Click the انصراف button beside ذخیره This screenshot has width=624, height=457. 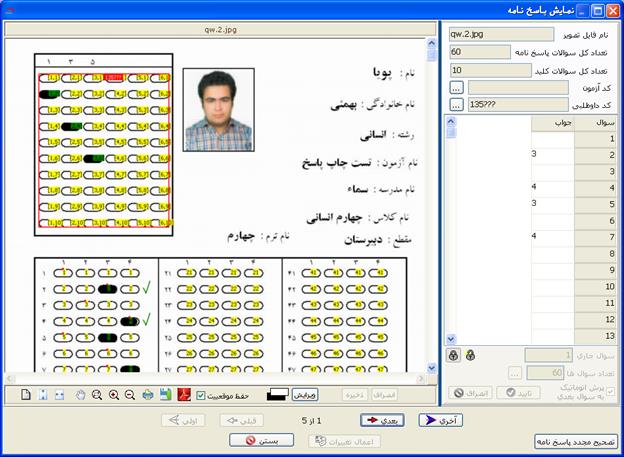(384, 395)
